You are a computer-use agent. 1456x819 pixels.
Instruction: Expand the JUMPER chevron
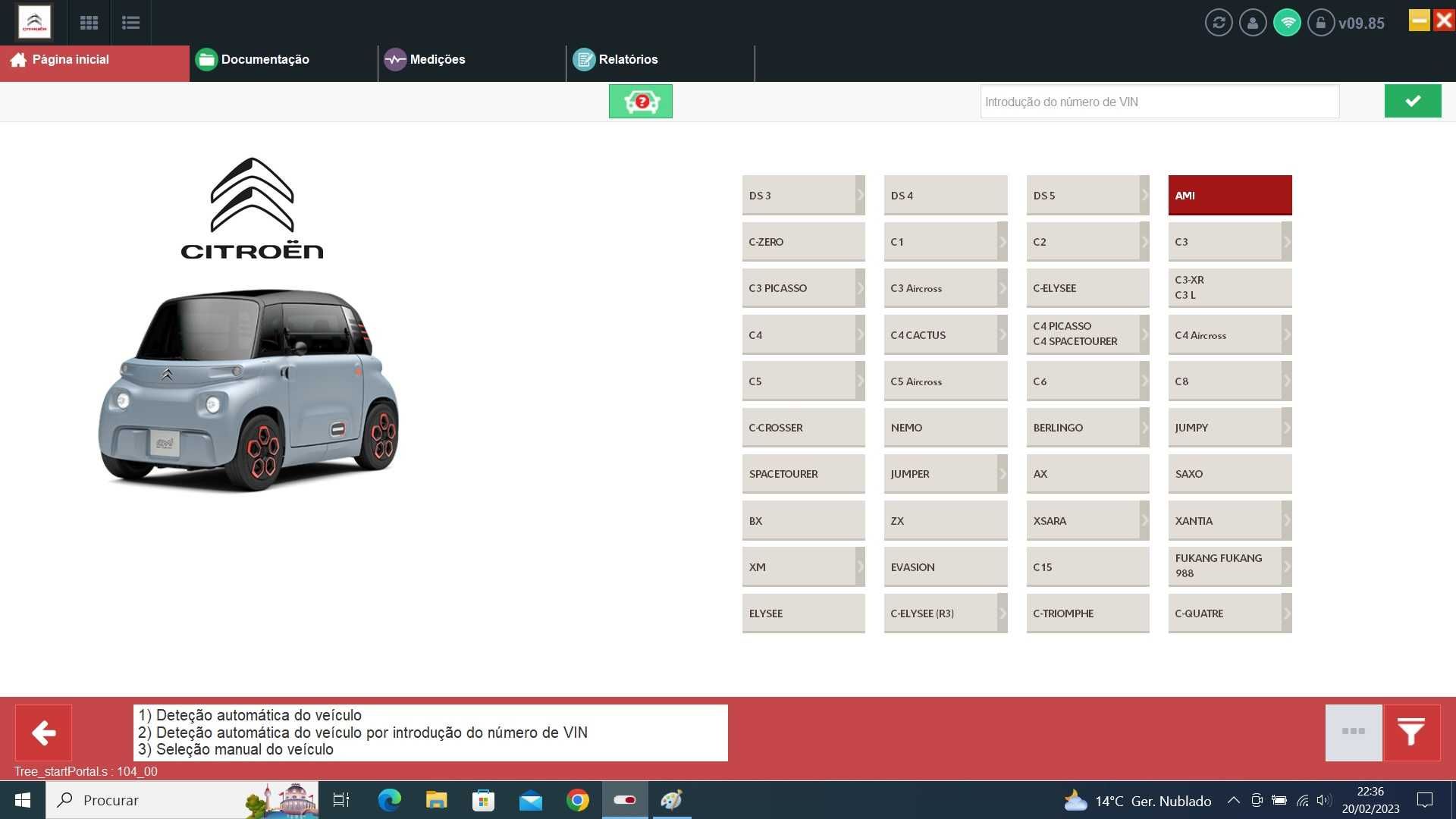click(1003, 474)
